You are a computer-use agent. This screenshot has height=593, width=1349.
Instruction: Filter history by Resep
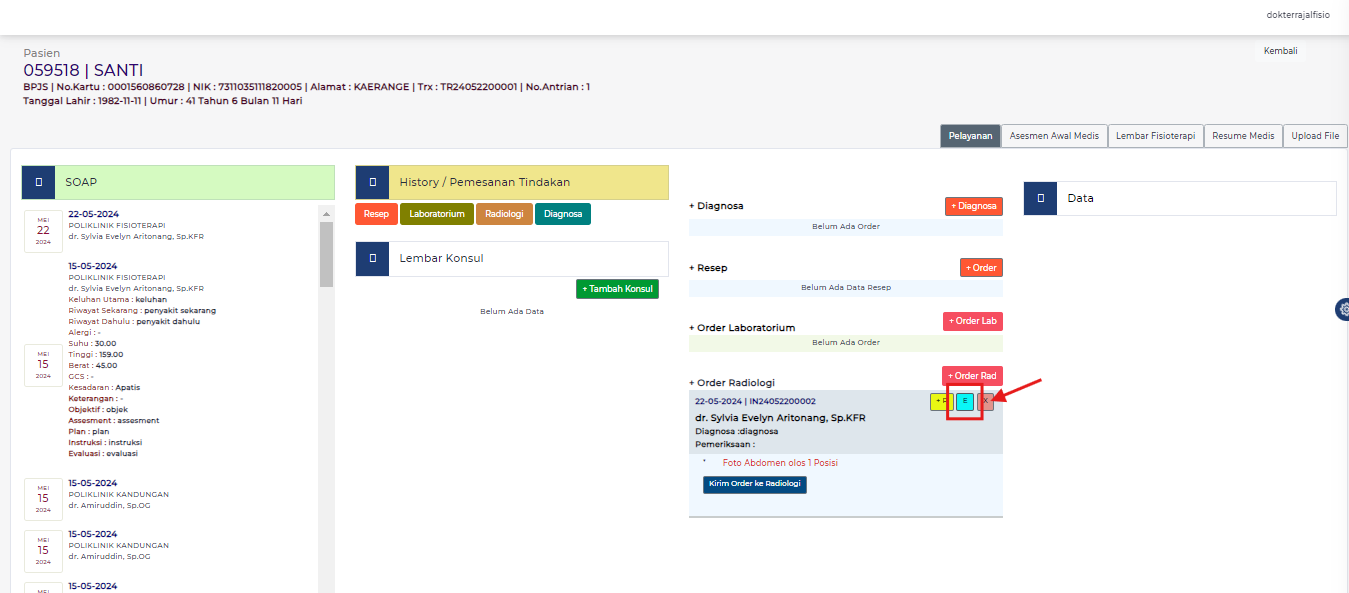[376, 213]
